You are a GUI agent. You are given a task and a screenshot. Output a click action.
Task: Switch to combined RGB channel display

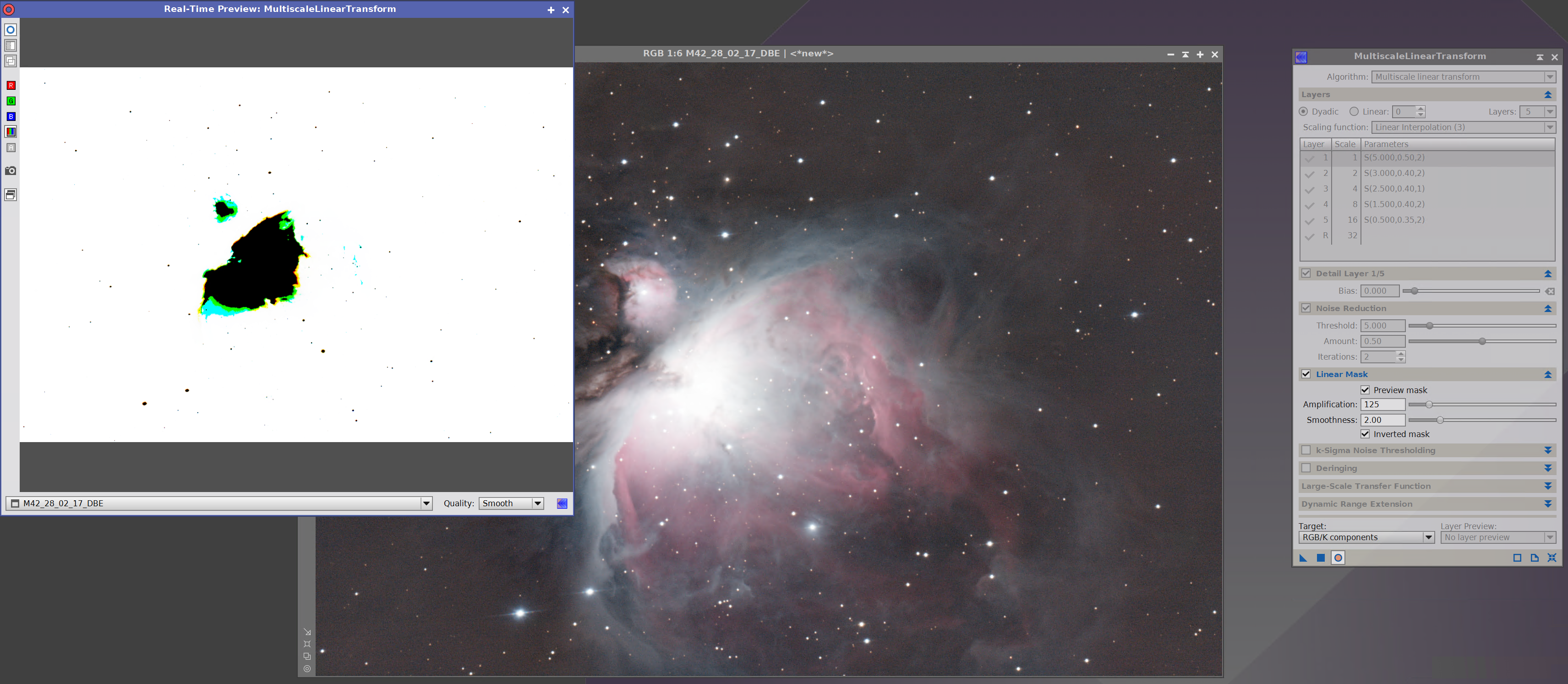11,131
